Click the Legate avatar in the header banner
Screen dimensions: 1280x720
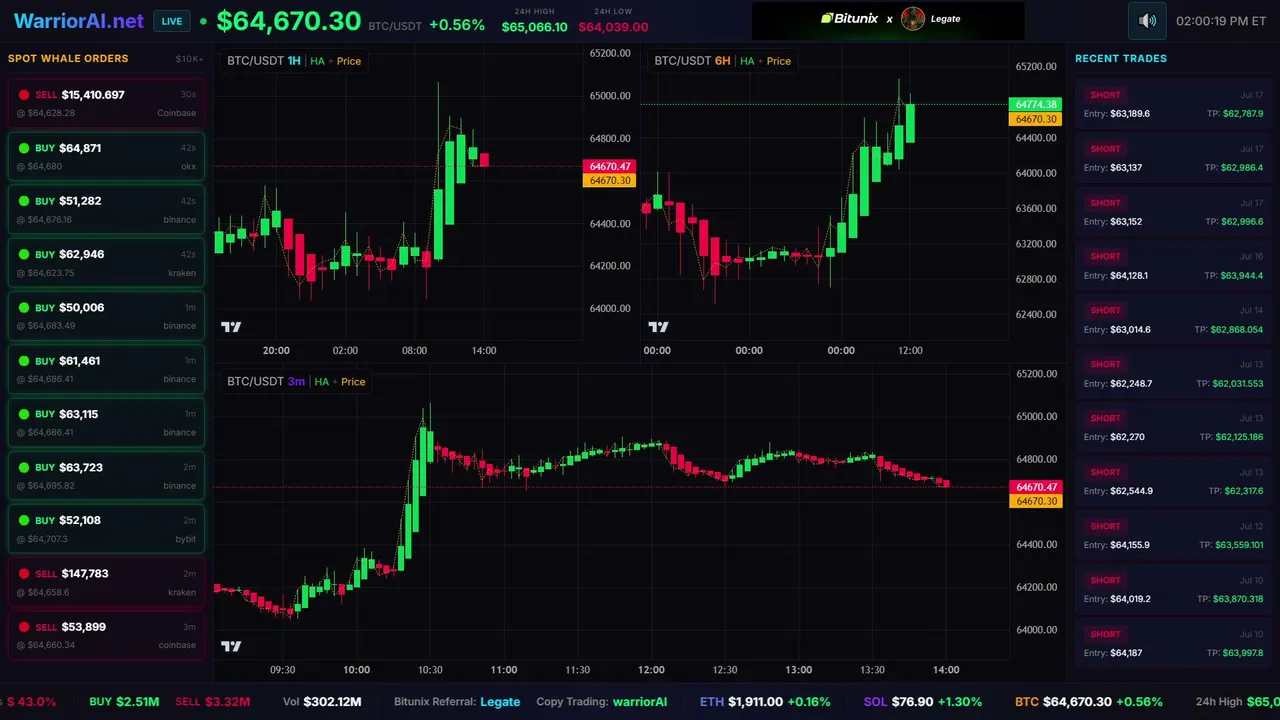pos(913,18)
